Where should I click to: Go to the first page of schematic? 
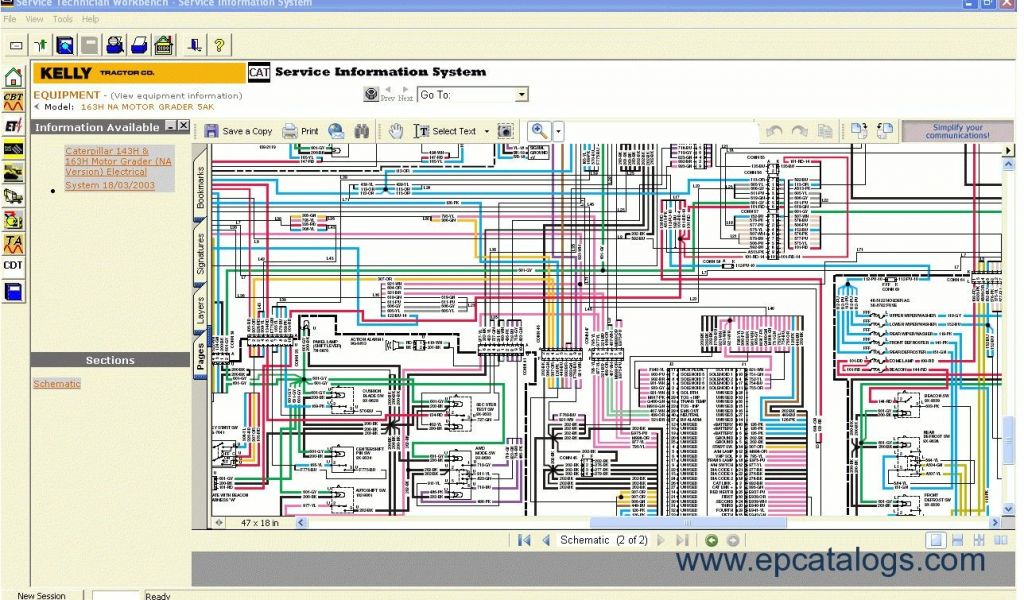(x=523, y=540)
